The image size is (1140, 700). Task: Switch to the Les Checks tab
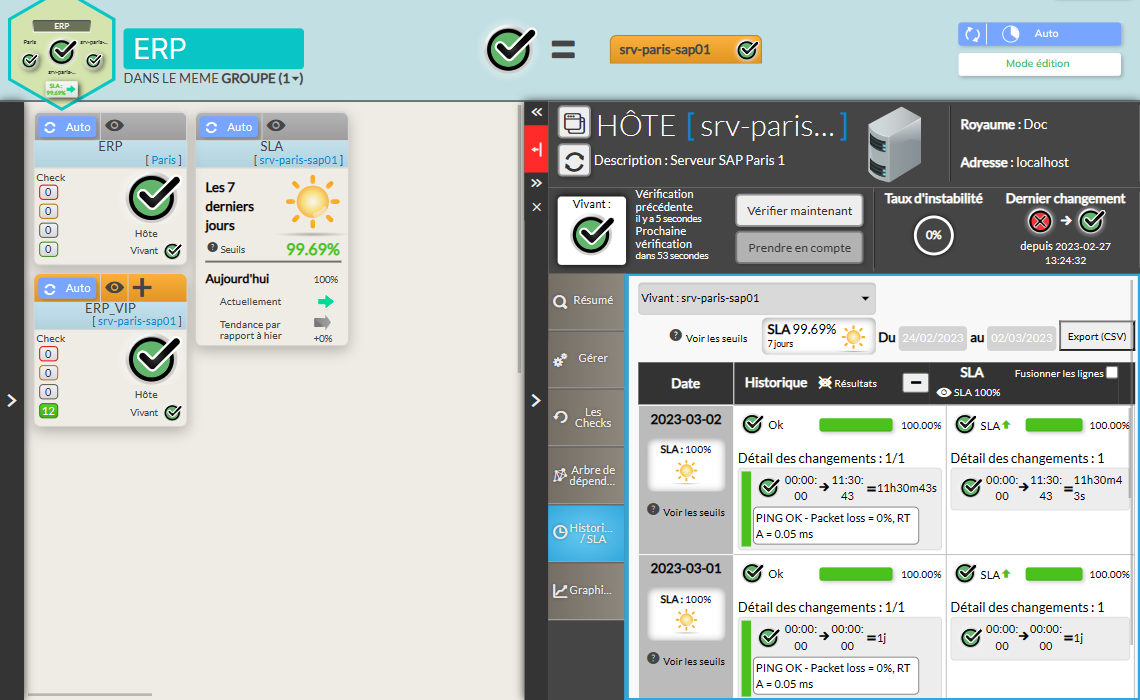(586, 417)
